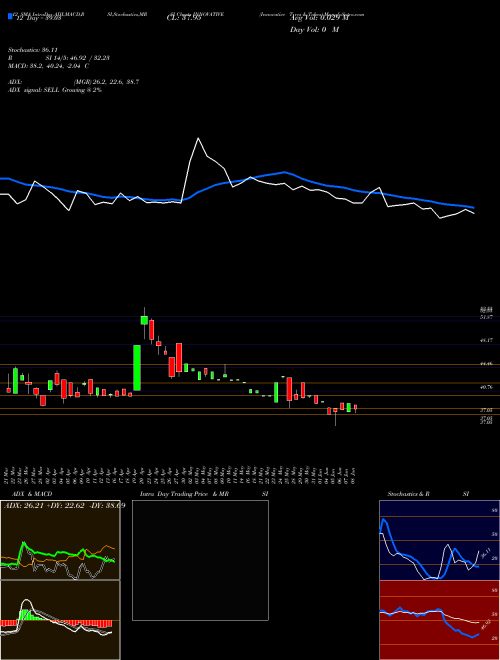
Task: Click the peak of the white price line
Action: (198, 138)
